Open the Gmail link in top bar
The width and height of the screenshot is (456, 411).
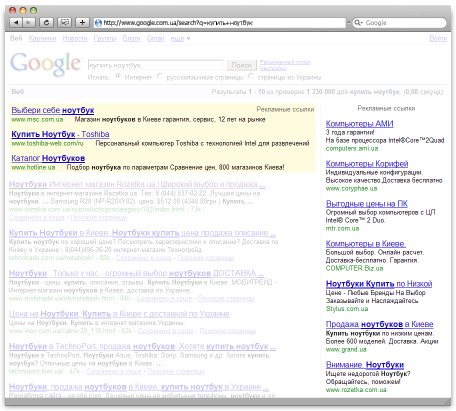pos(155,38)
